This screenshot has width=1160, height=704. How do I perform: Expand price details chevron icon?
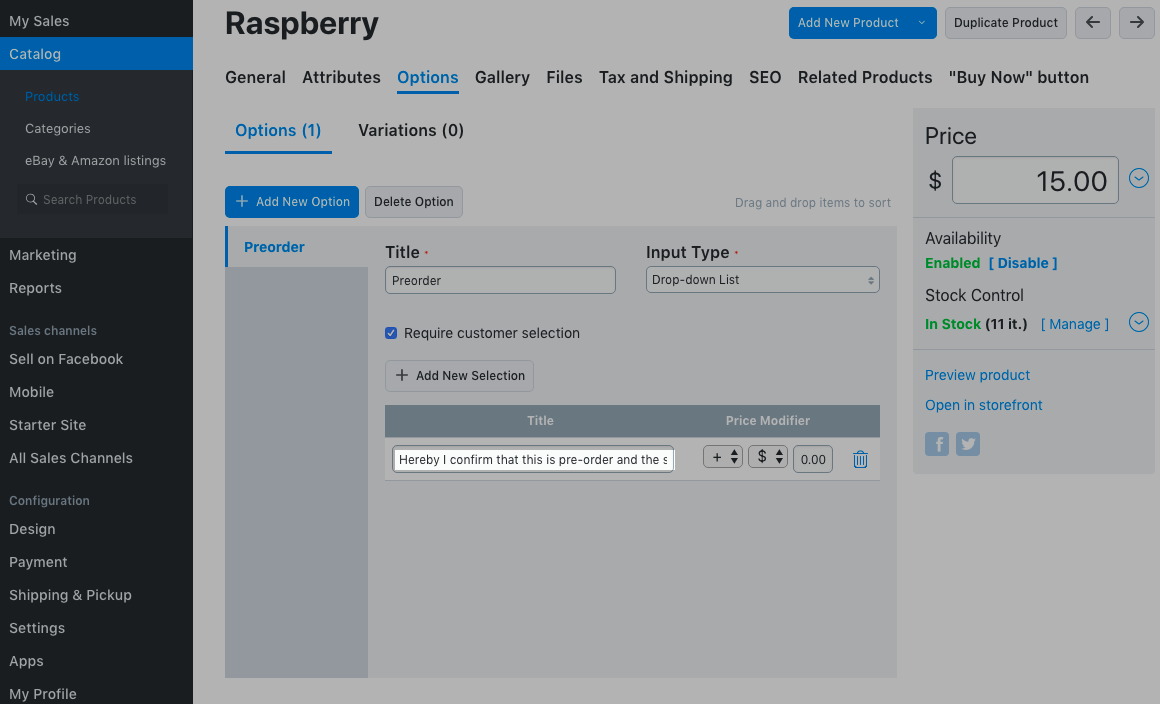click(x=1138, y=179)
